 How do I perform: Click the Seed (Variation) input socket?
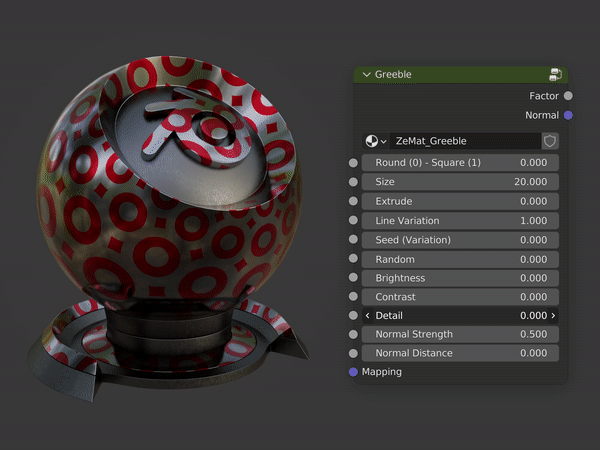(353, 240)
